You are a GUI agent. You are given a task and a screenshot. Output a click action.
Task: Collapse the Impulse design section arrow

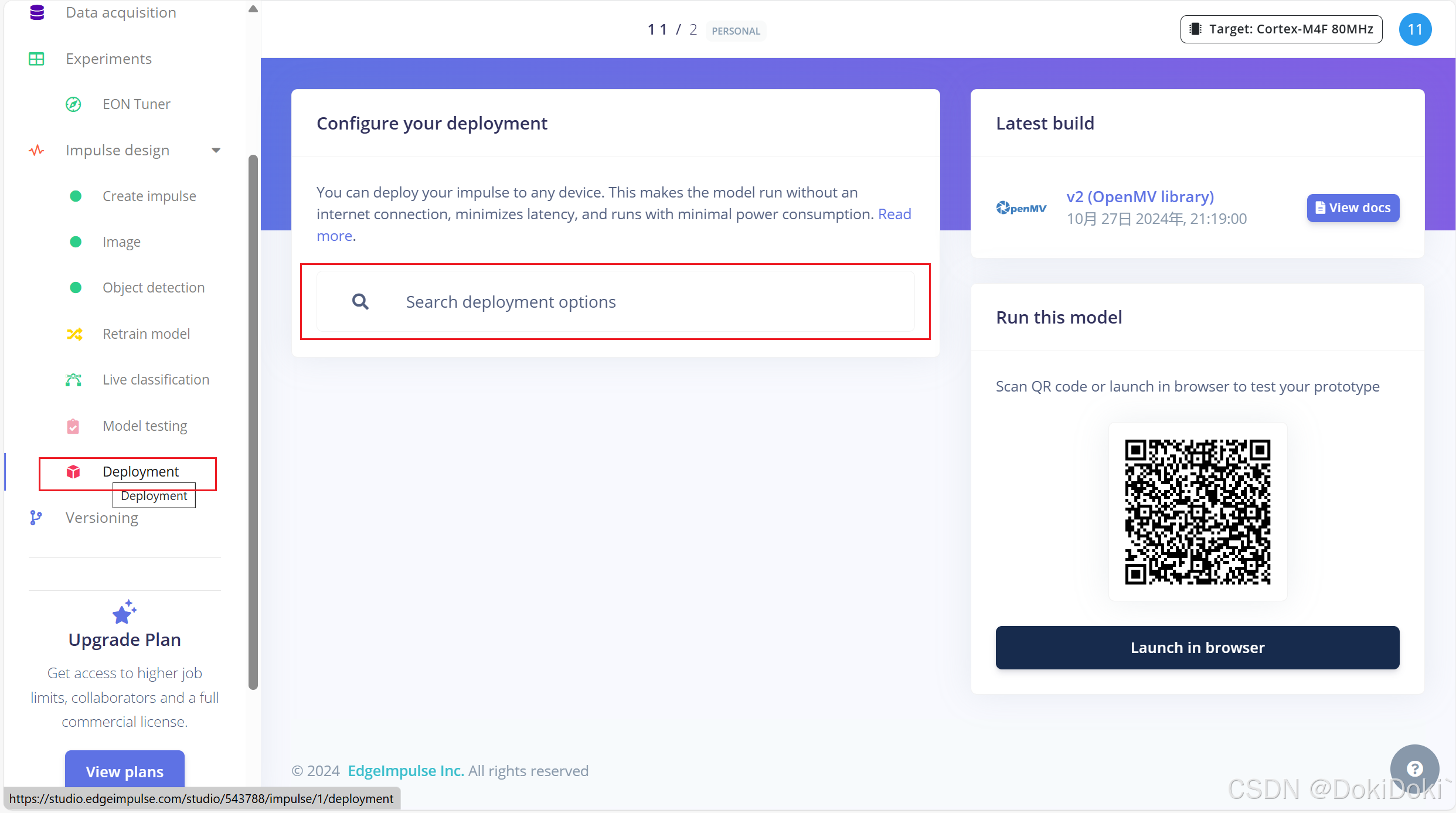tap(216, 151)
